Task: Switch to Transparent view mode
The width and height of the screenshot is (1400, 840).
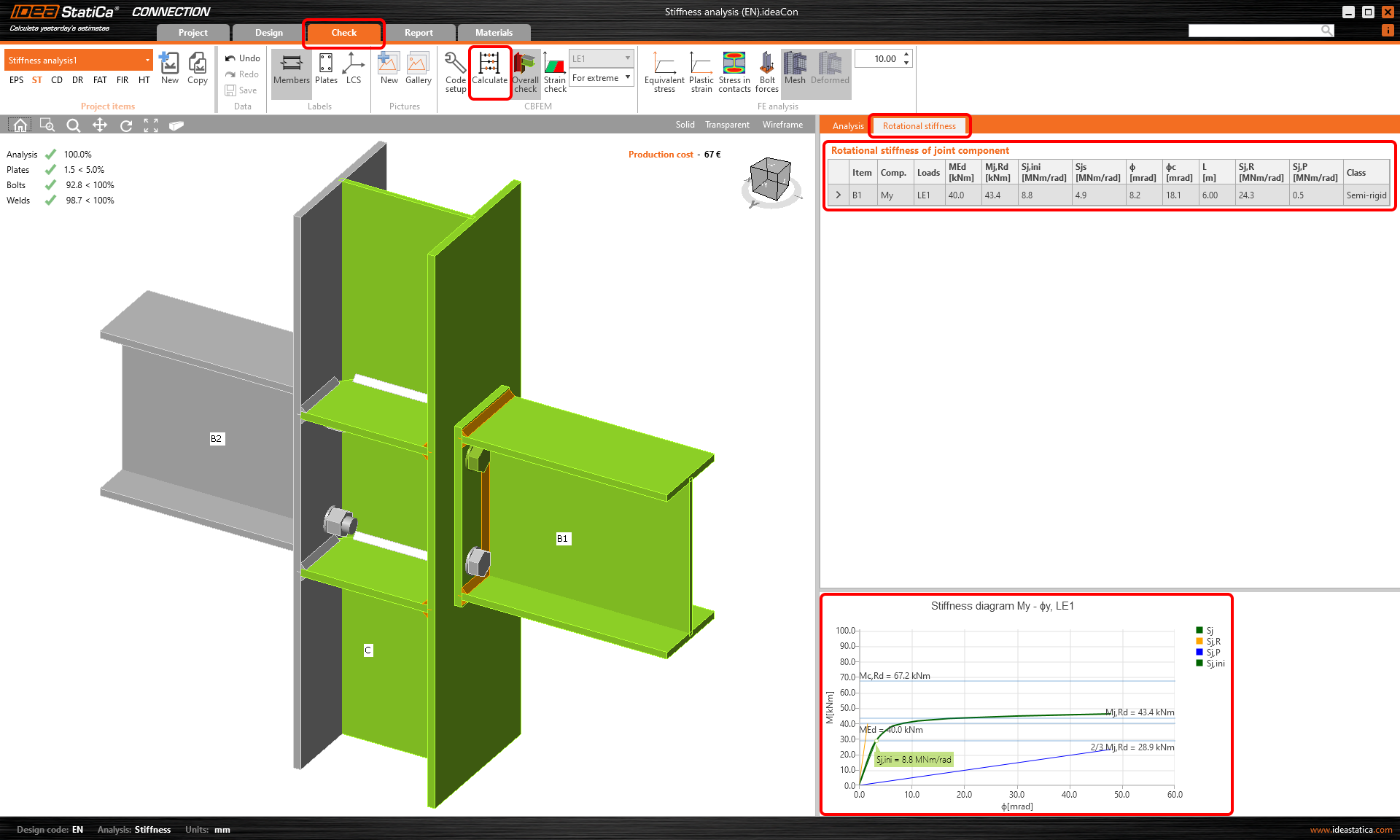Action: [727, 125]
